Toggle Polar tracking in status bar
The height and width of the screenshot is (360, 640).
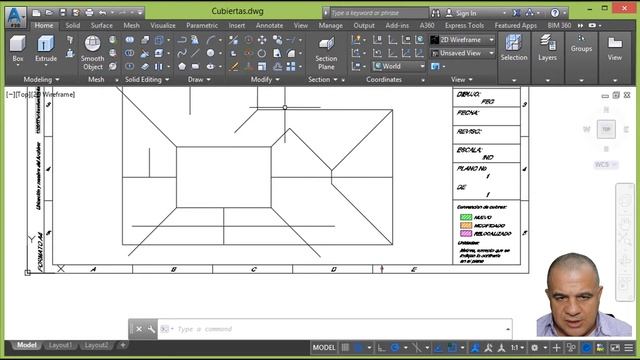point(395,348)
